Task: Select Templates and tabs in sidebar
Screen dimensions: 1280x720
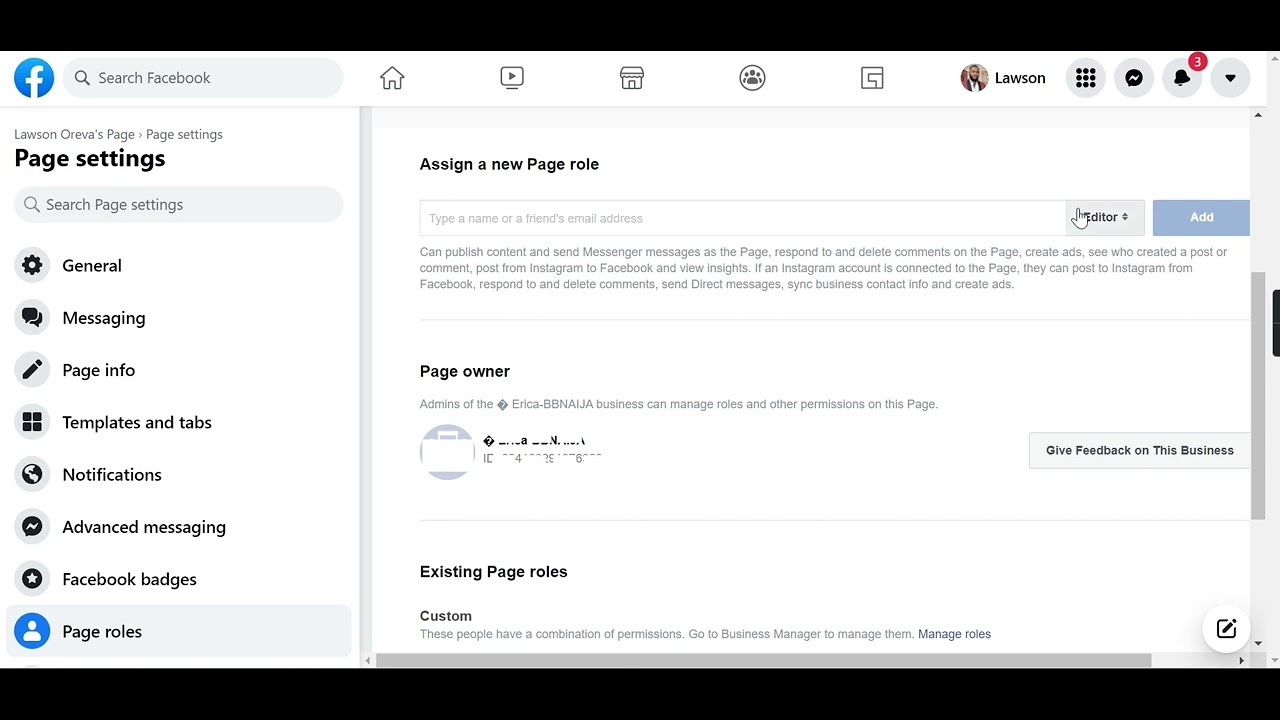Action: coord(179,422)
